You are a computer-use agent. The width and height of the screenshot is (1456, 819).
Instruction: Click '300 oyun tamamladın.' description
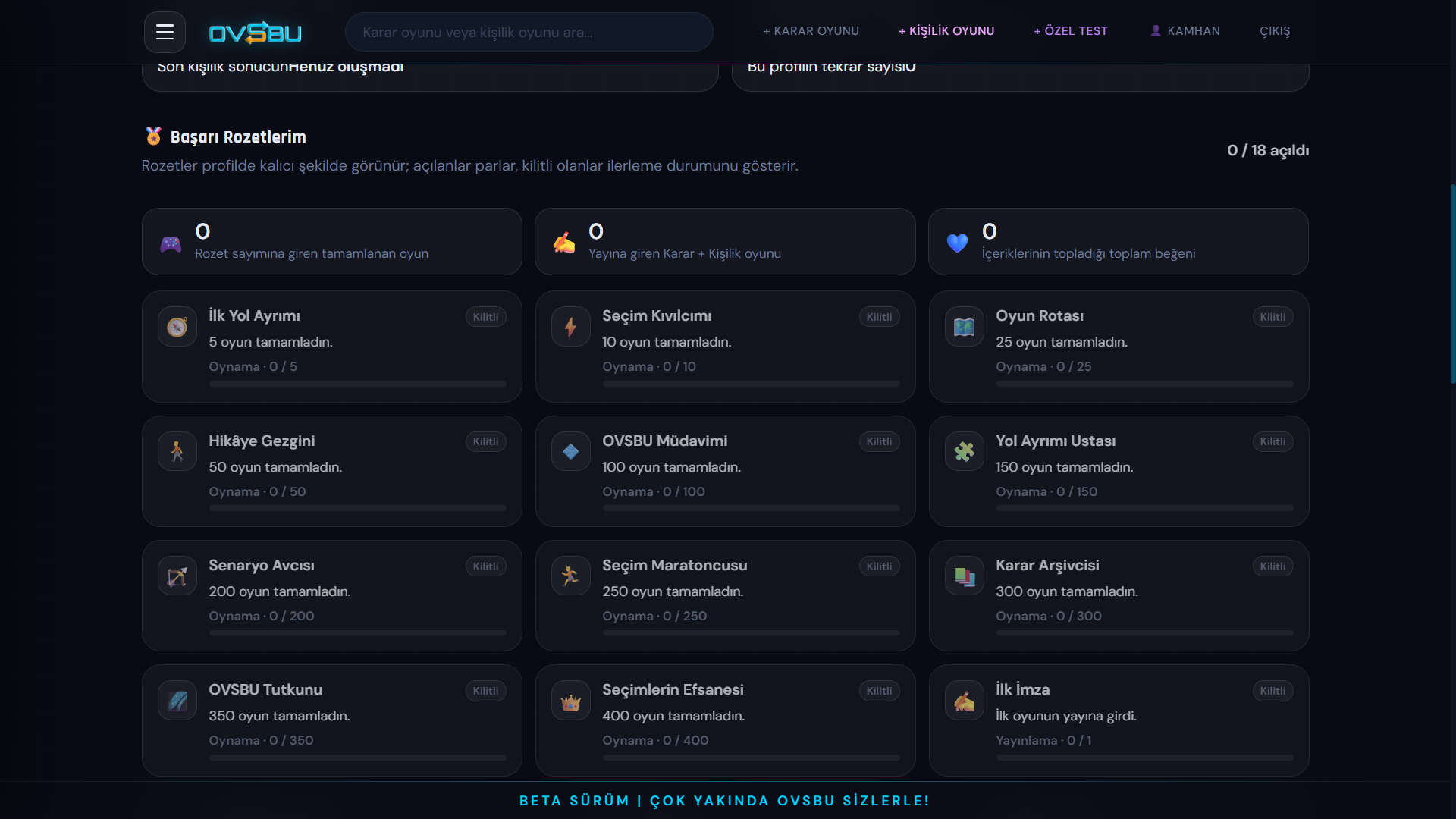coord(1067,591)
